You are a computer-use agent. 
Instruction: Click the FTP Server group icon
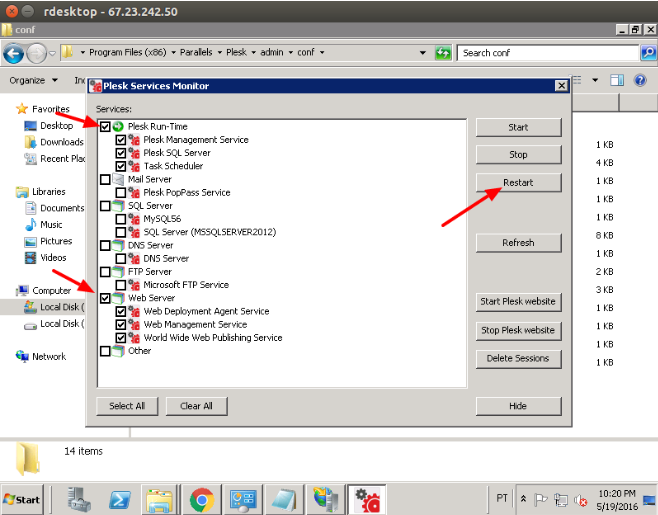tap(118, 272)
